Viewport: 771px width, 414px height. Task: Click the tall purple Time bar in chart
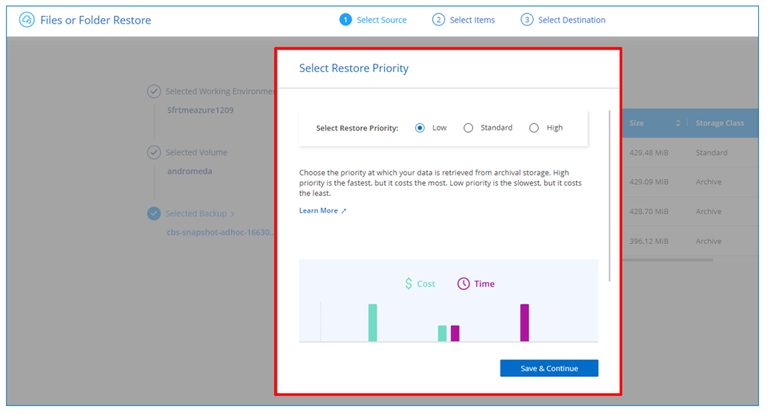(524, 322)
